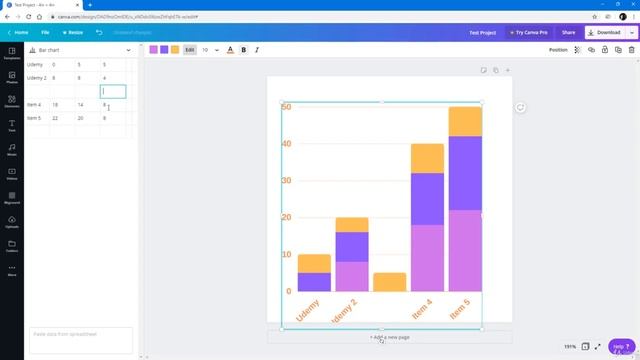Toggle italic formatting
The image size is (640, 360).
click(257, 50)
